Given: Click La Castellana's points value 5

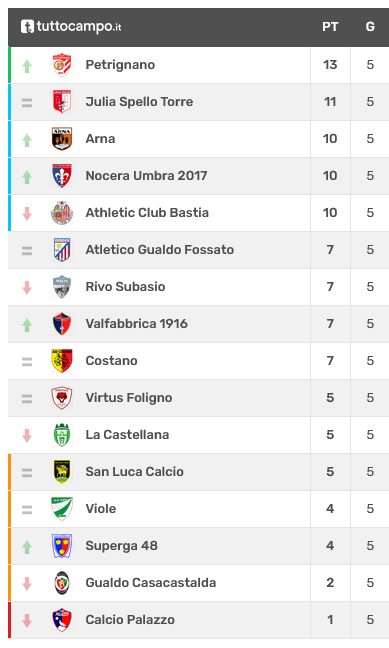Looking at the screenshot, I should [330, 435].
